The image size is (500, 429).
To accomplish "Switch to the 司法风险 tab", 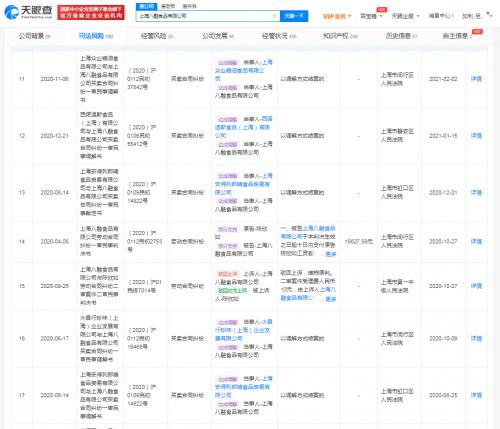I will click(x=96, y=36).
